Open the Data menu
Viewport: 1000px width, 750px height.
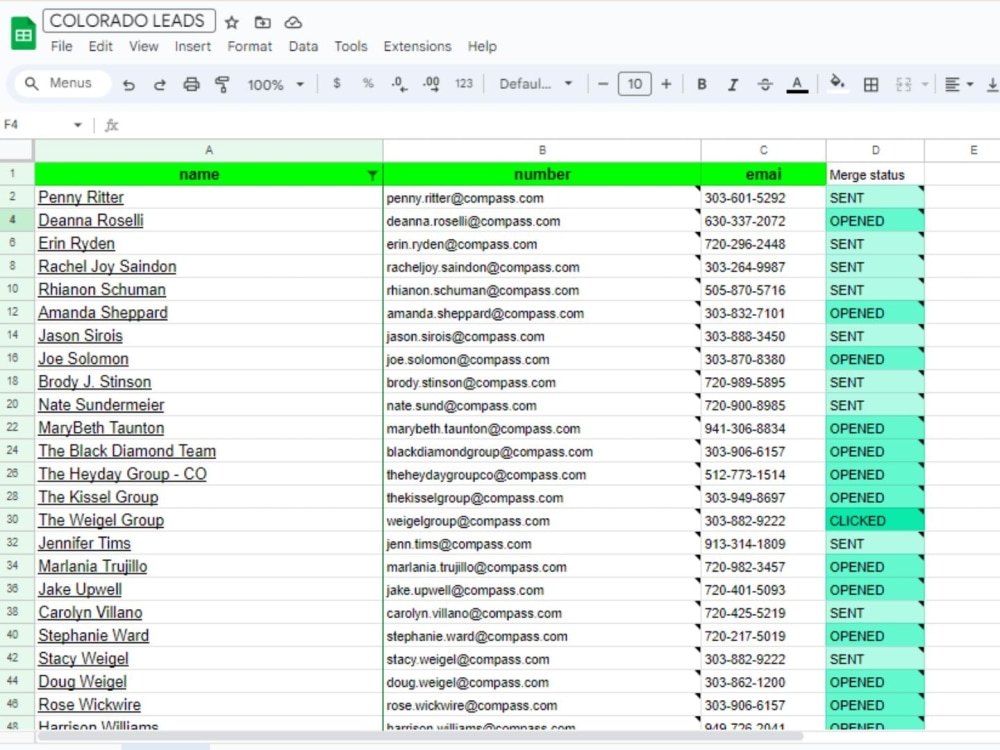[303, 47]
